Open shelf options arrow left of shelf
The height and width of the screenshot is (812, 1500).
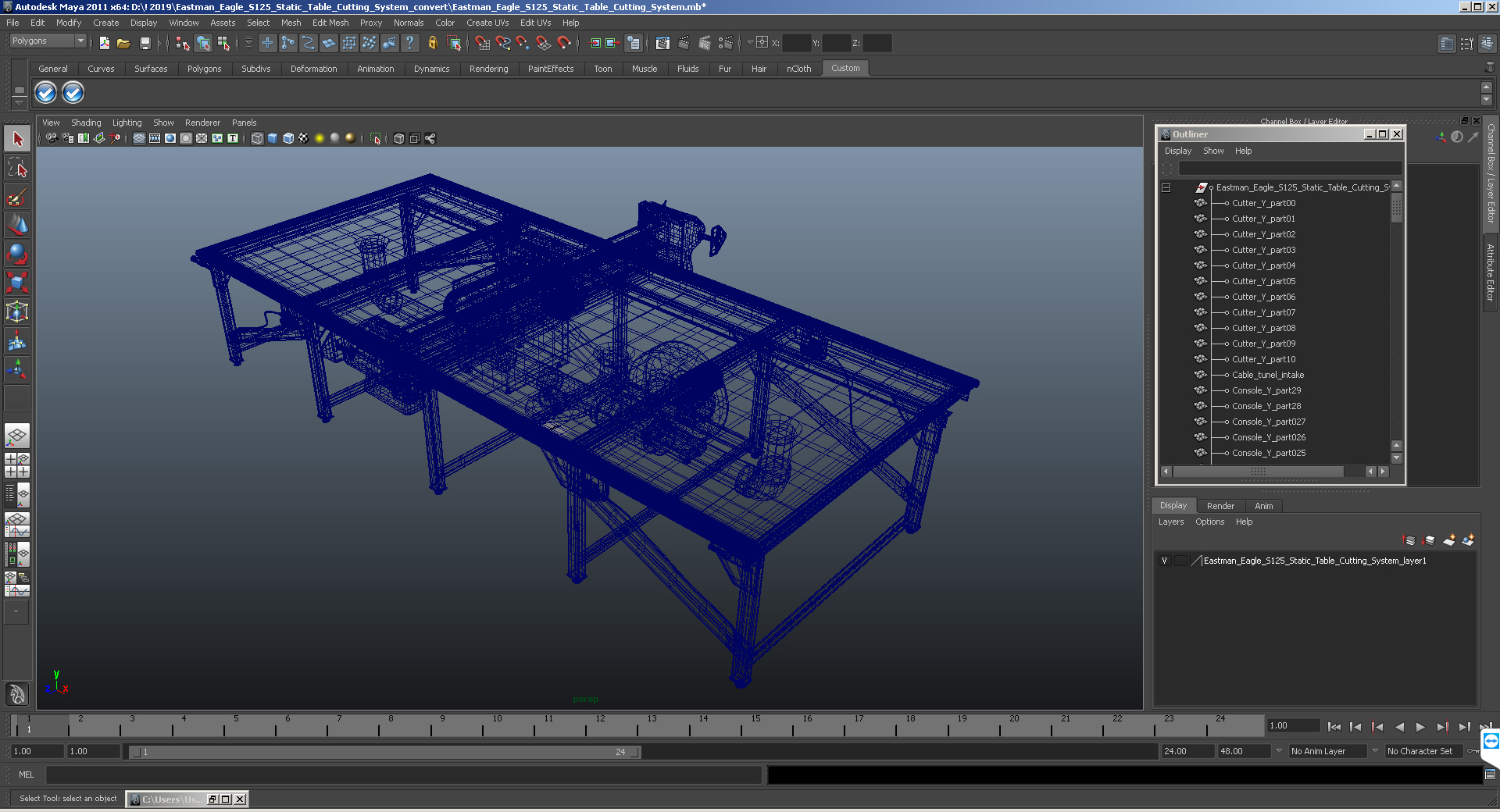(20, 105)
